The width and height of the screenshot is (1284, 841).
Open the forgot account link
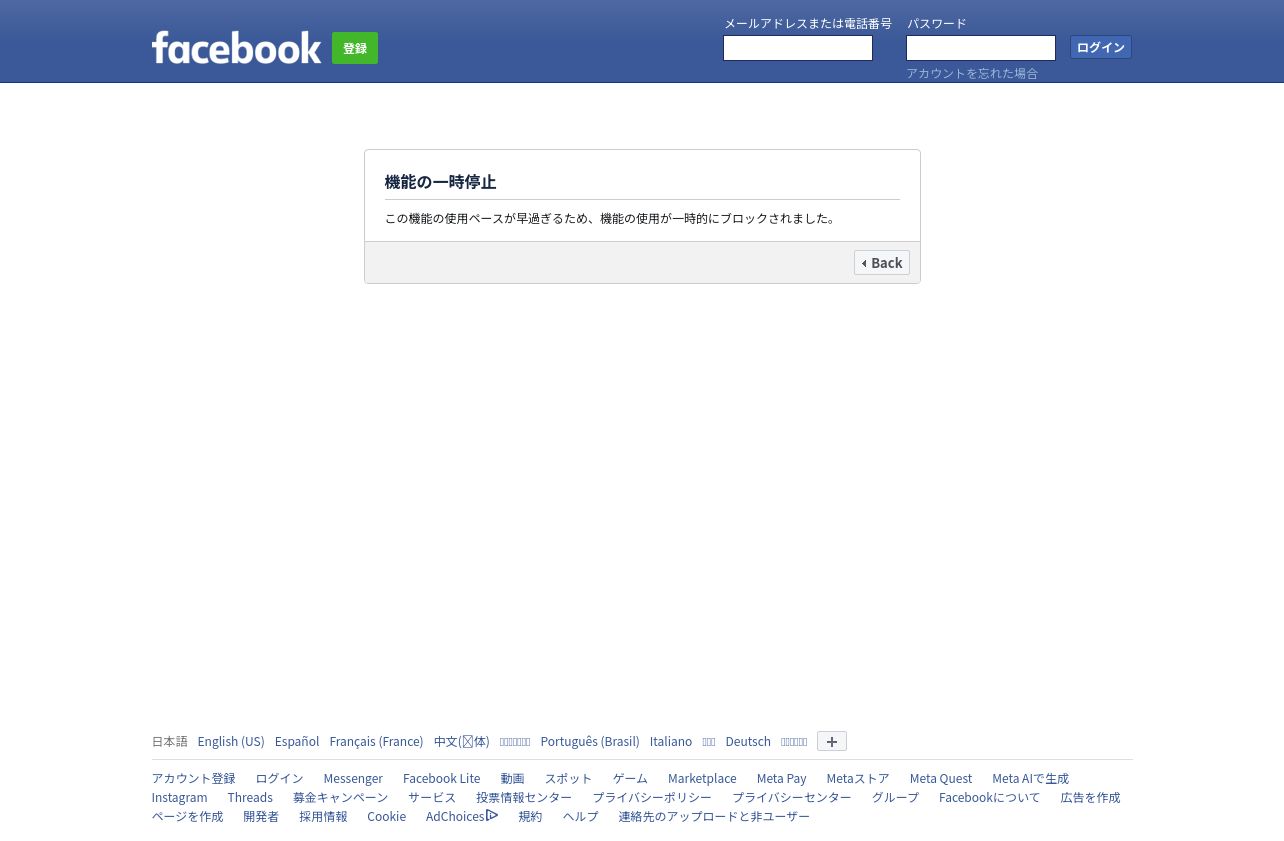(972, 73)
